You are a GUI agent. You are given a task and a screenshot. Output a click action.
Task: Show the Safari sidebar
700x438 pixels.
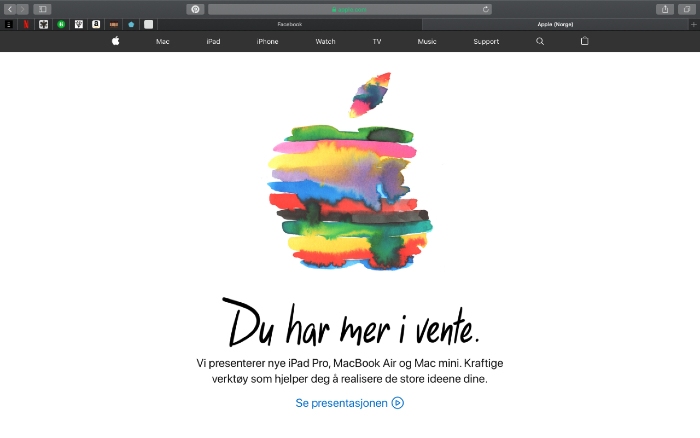(42, 9)
